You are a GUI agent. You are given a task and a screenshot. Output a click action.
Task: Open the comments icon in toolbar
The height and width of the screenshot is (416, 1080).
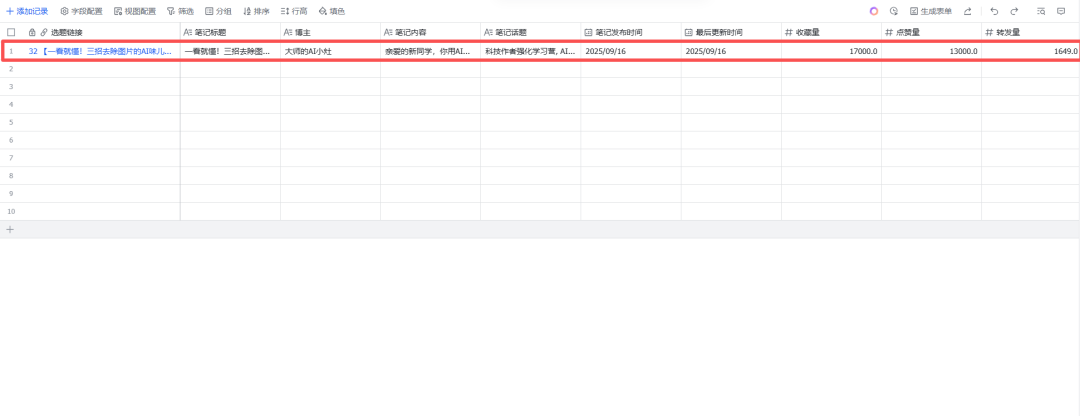pos(1061,11)
